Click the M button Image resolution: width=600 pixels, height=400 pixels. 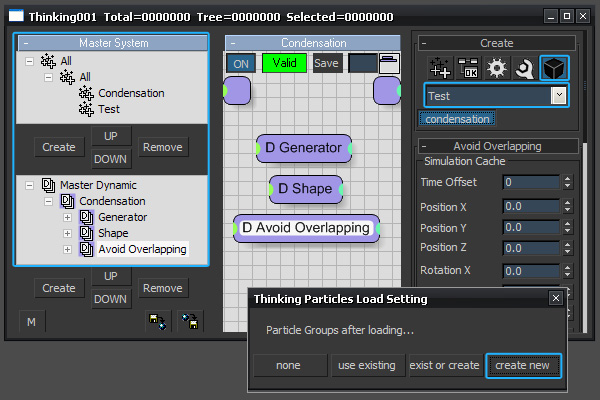click(x=32, y=322)
